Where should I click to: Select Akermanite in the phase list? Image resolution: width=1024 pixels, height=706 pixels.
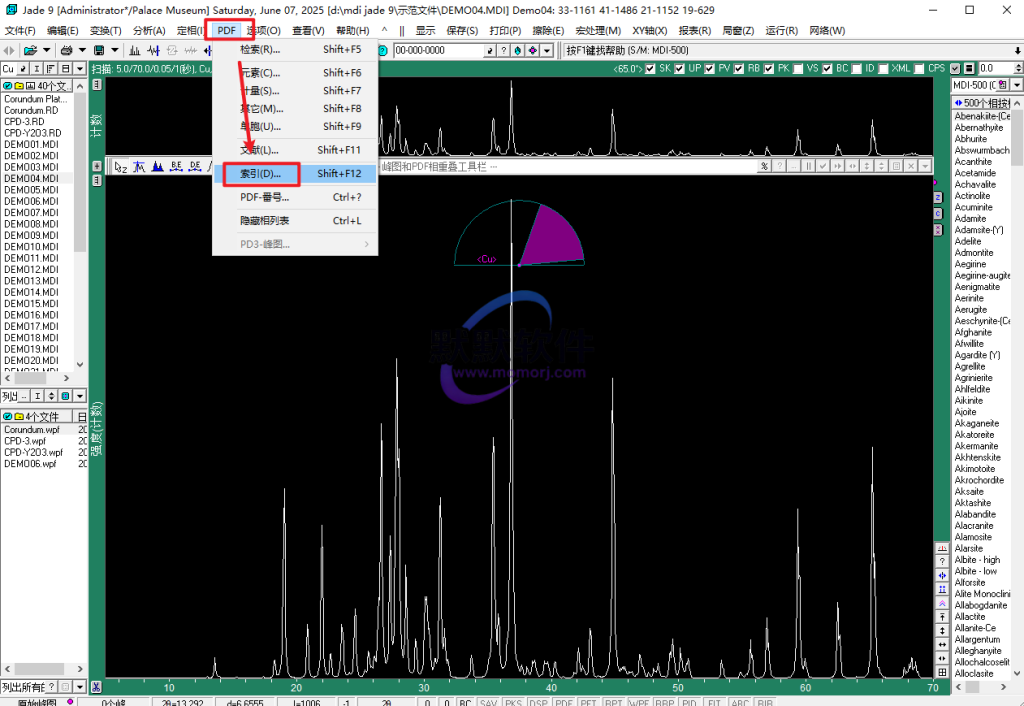(976, 446)
